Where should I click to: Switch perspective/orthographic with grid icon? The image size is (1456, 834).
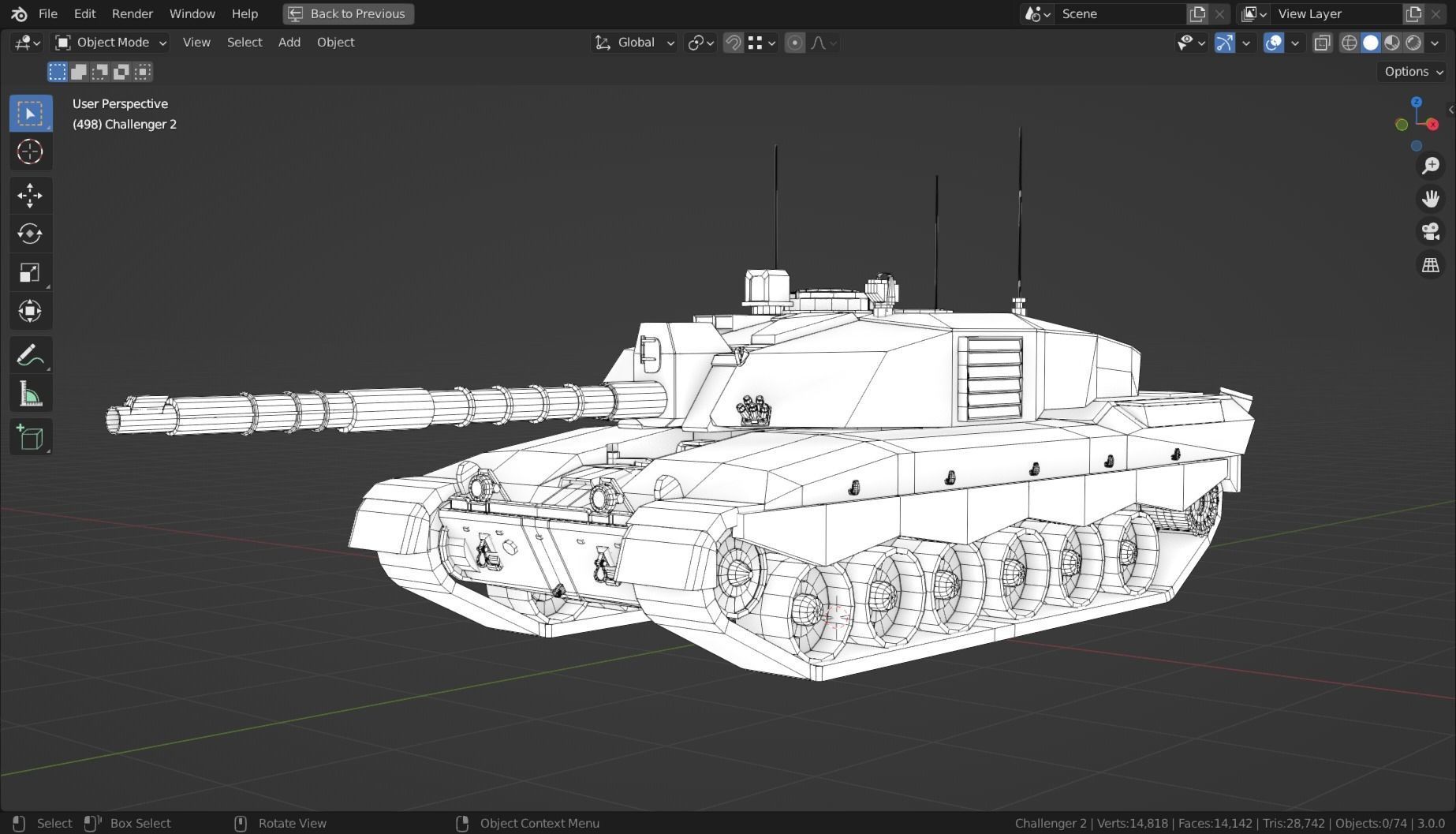[1430, 265]
